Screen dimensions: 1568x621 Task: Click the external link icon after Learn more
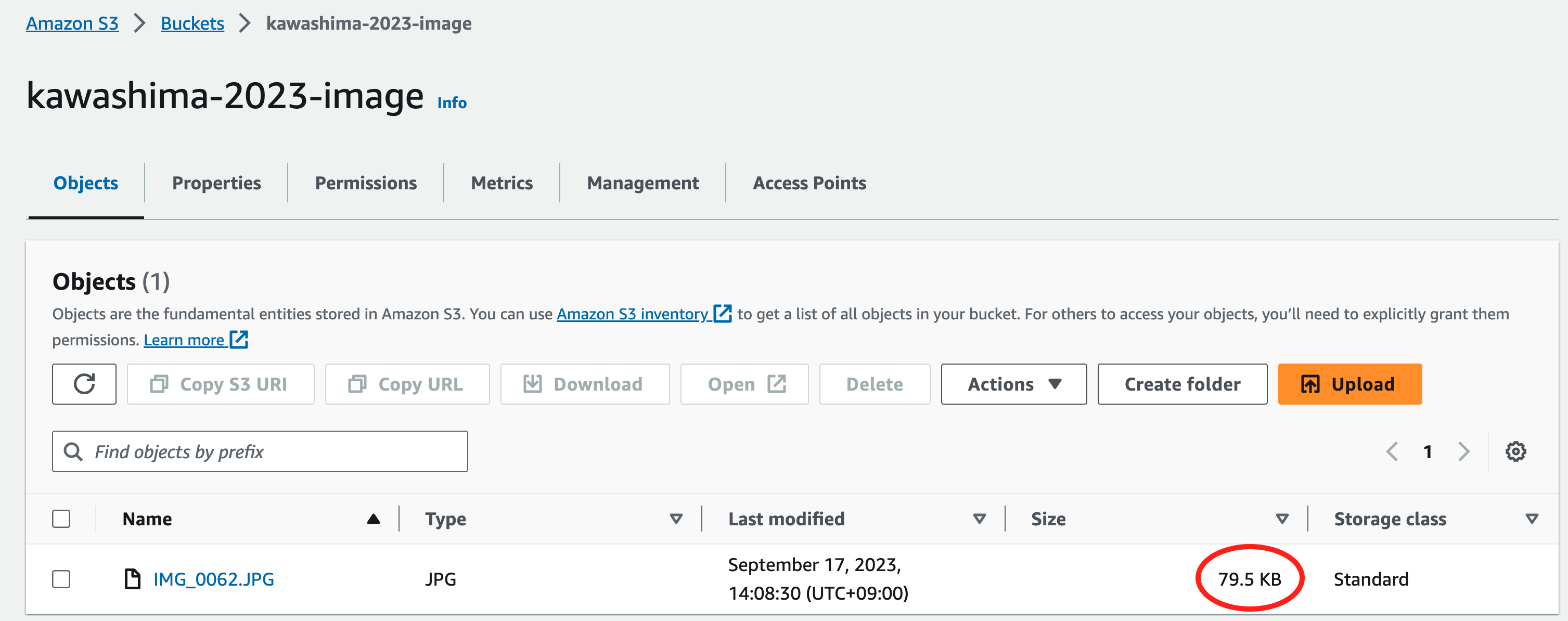239,339
